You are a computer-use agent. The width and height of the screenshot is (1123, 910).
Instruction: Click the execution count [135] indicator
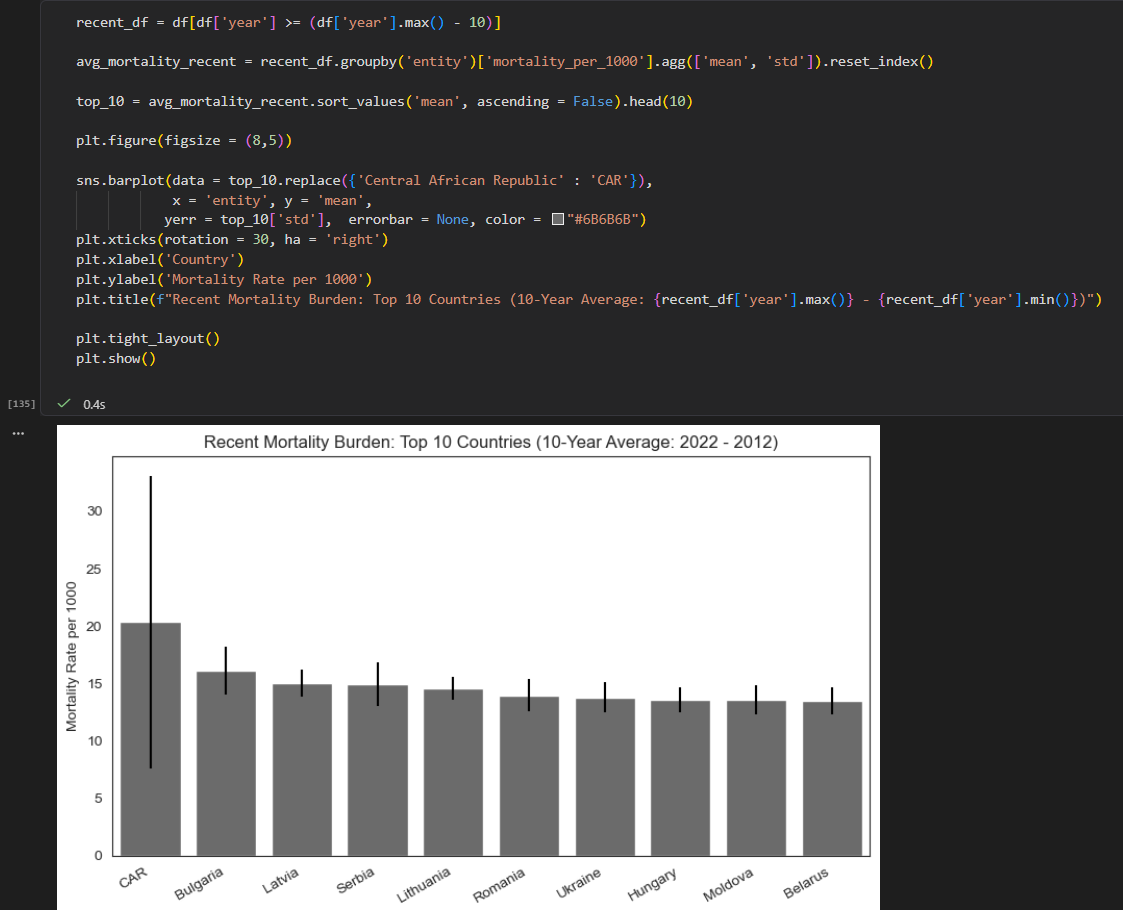pyautogui.click(x=21, y=402)
